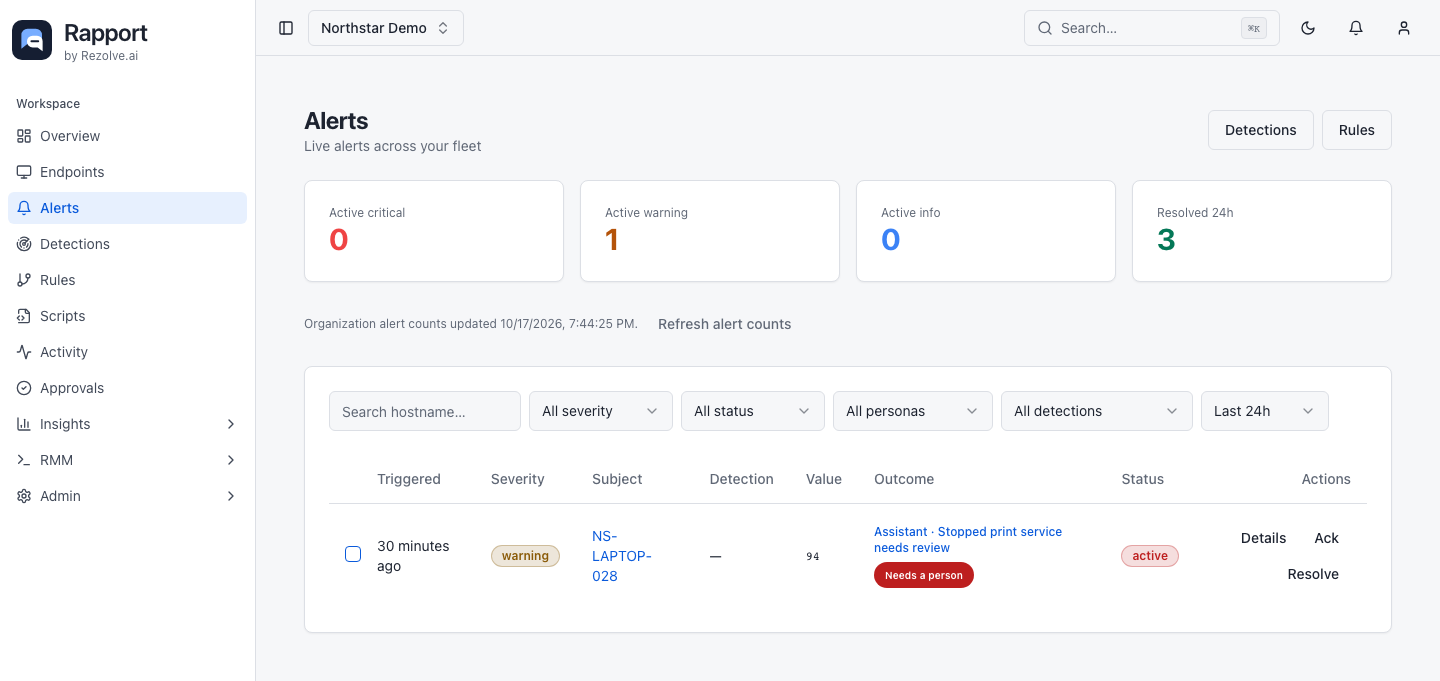Click the Overview grid icon in sidebar

pos(24,136)
